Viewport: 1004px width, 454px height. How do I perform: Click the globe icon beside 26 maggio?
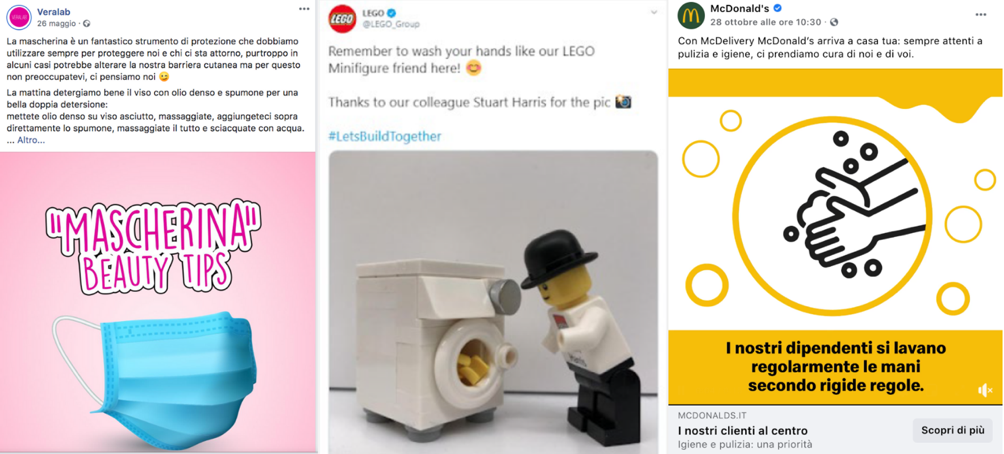tap(87, 23)
